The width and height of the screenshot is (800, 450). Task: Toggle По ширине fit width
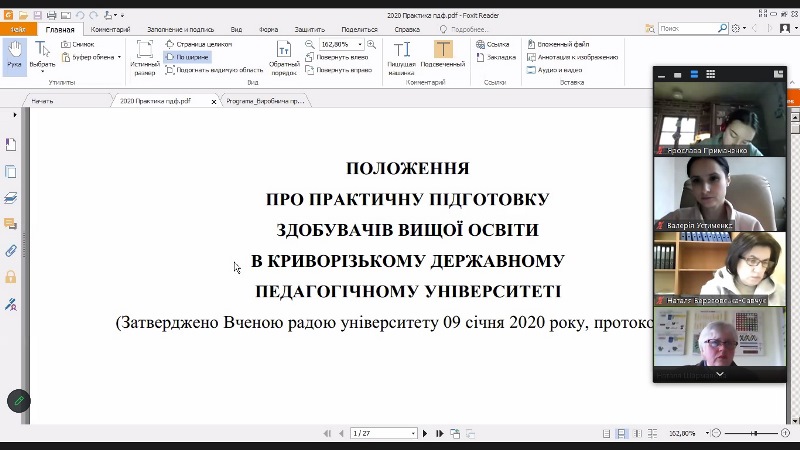[187, 57]
